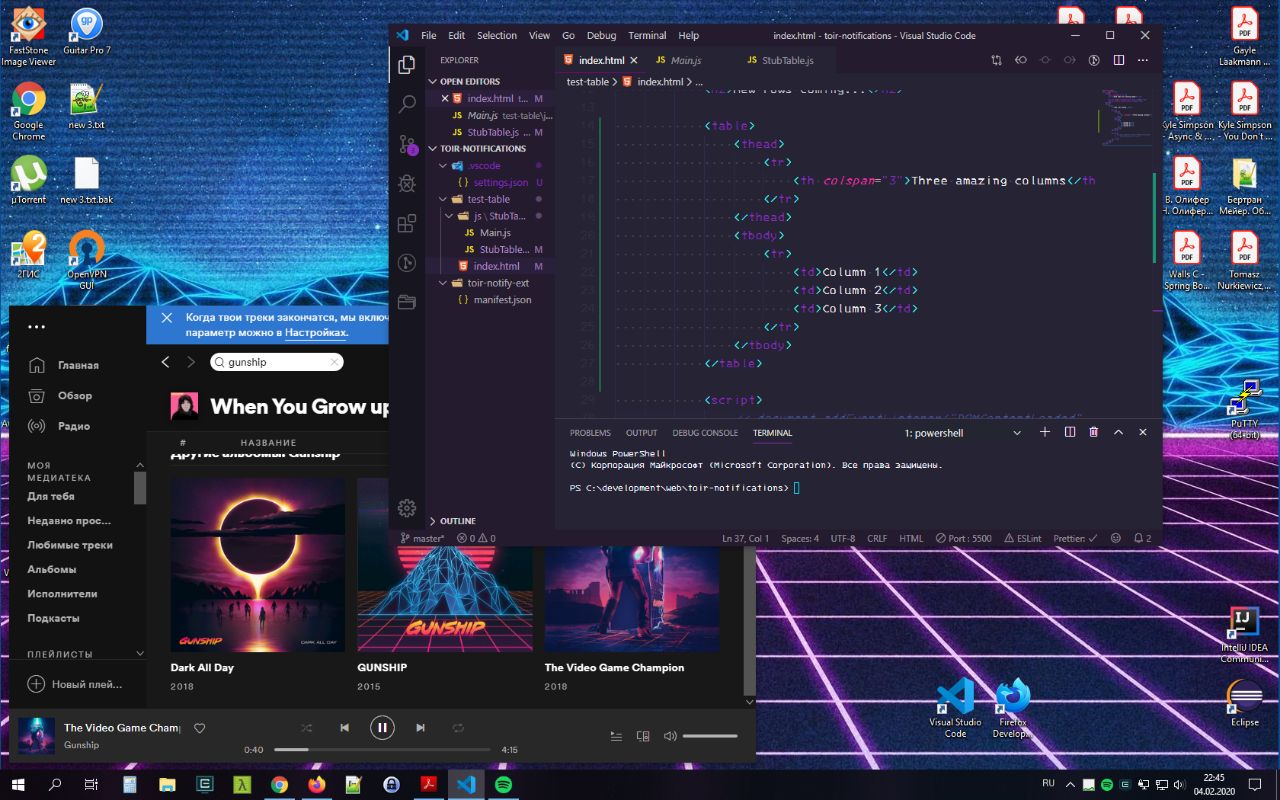Open the Spotify play queue
Image resolution: width=1280 pixels, height=800 pixels.
click(x=617, y=736)
